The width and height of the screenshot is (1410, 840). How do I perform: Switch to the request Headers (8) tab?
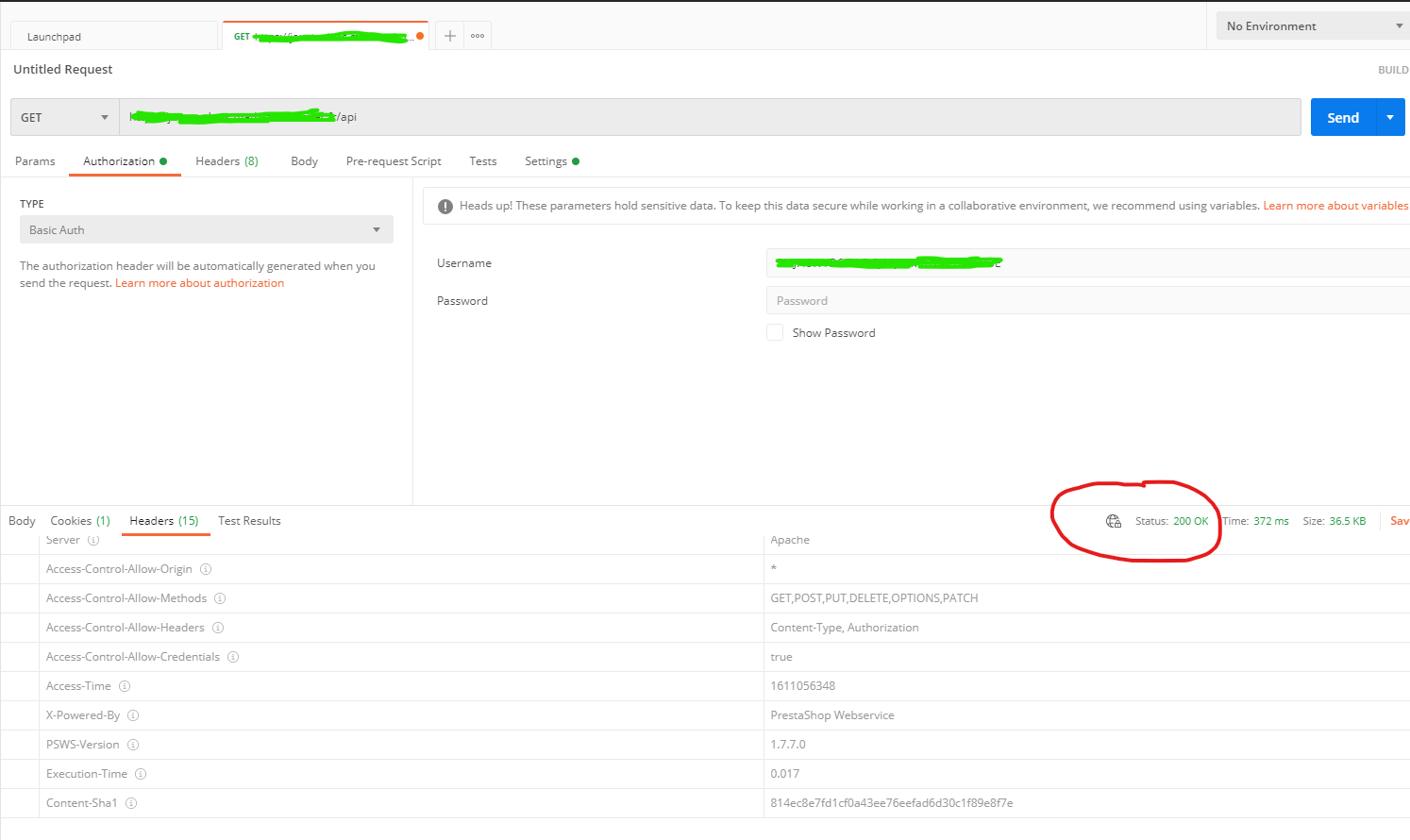tap(227, 161)
